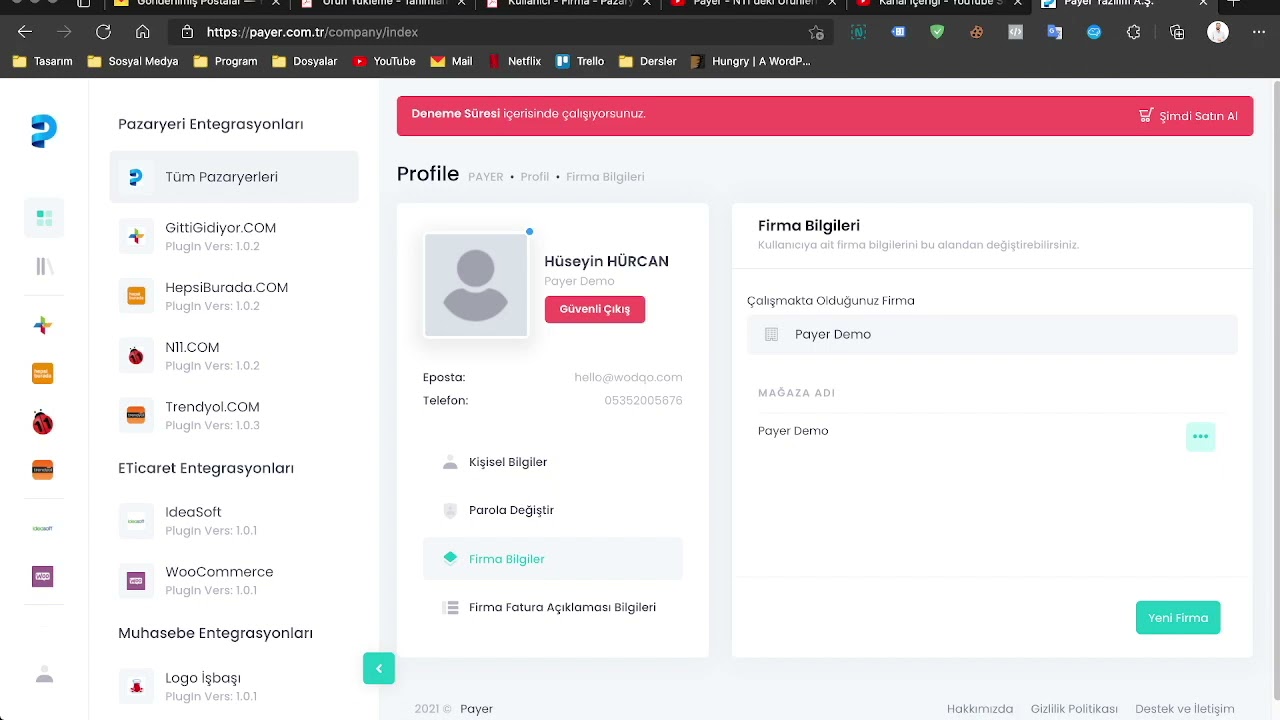Open the Hungry | A WordP... bookmark

[x=750, y=61]
